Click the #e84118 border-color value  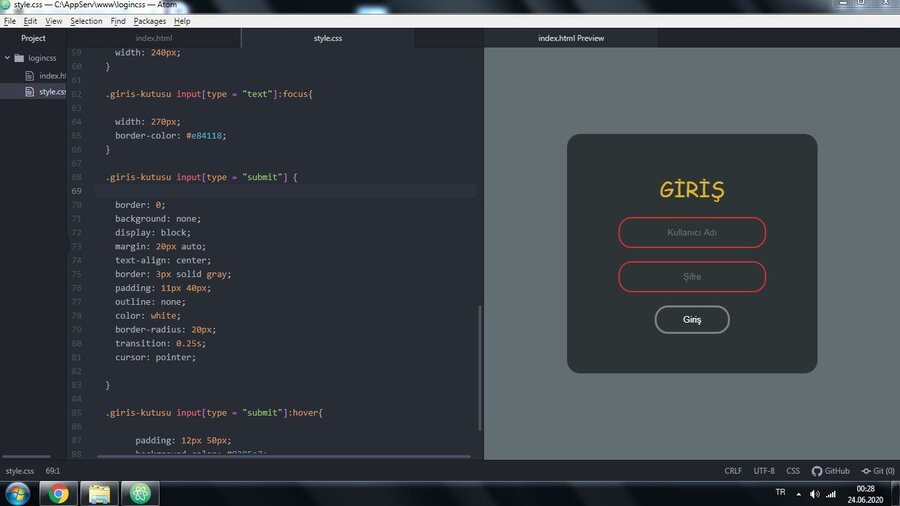205,136
